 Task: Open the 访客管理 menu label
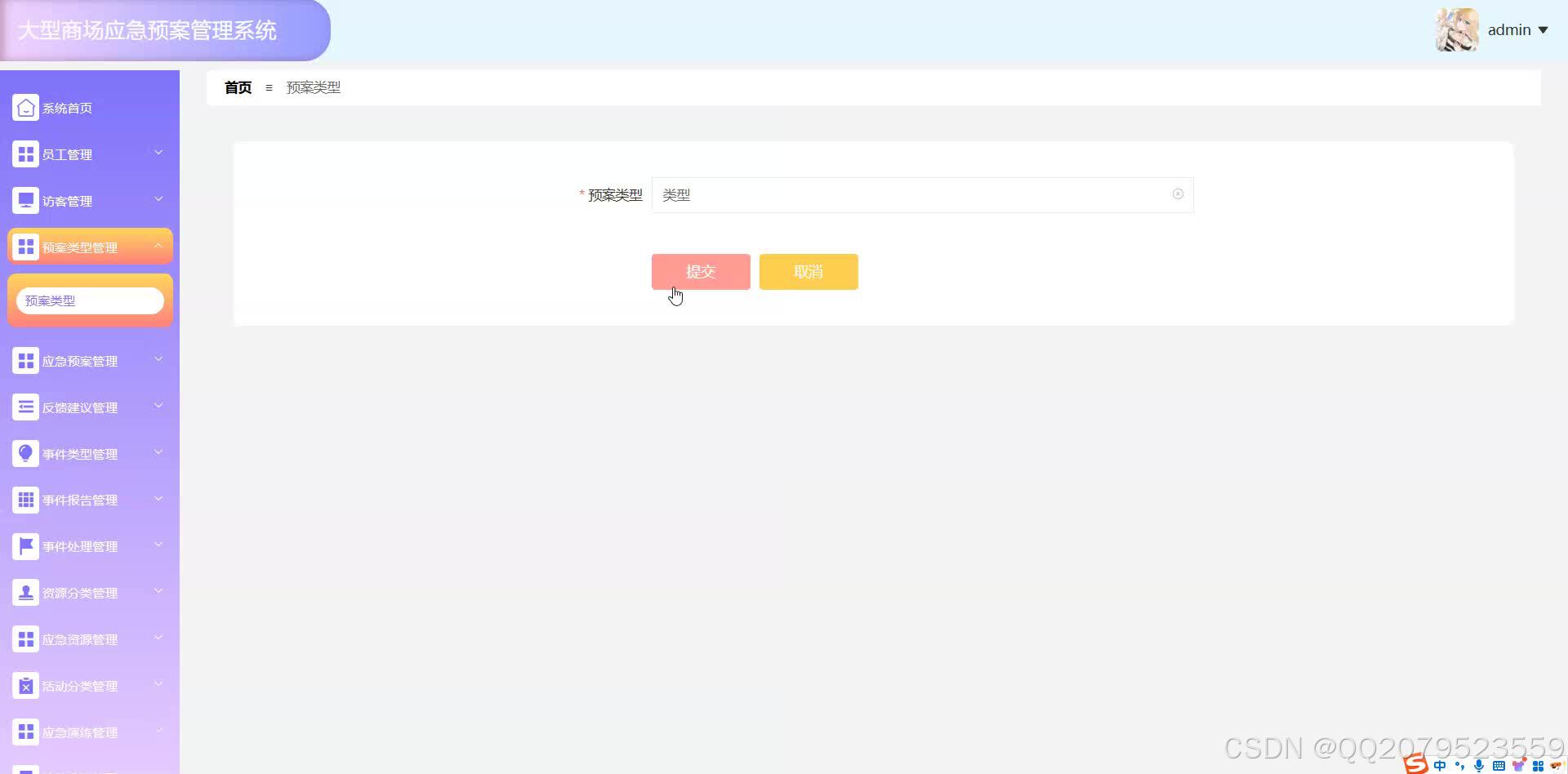point(67,201)
